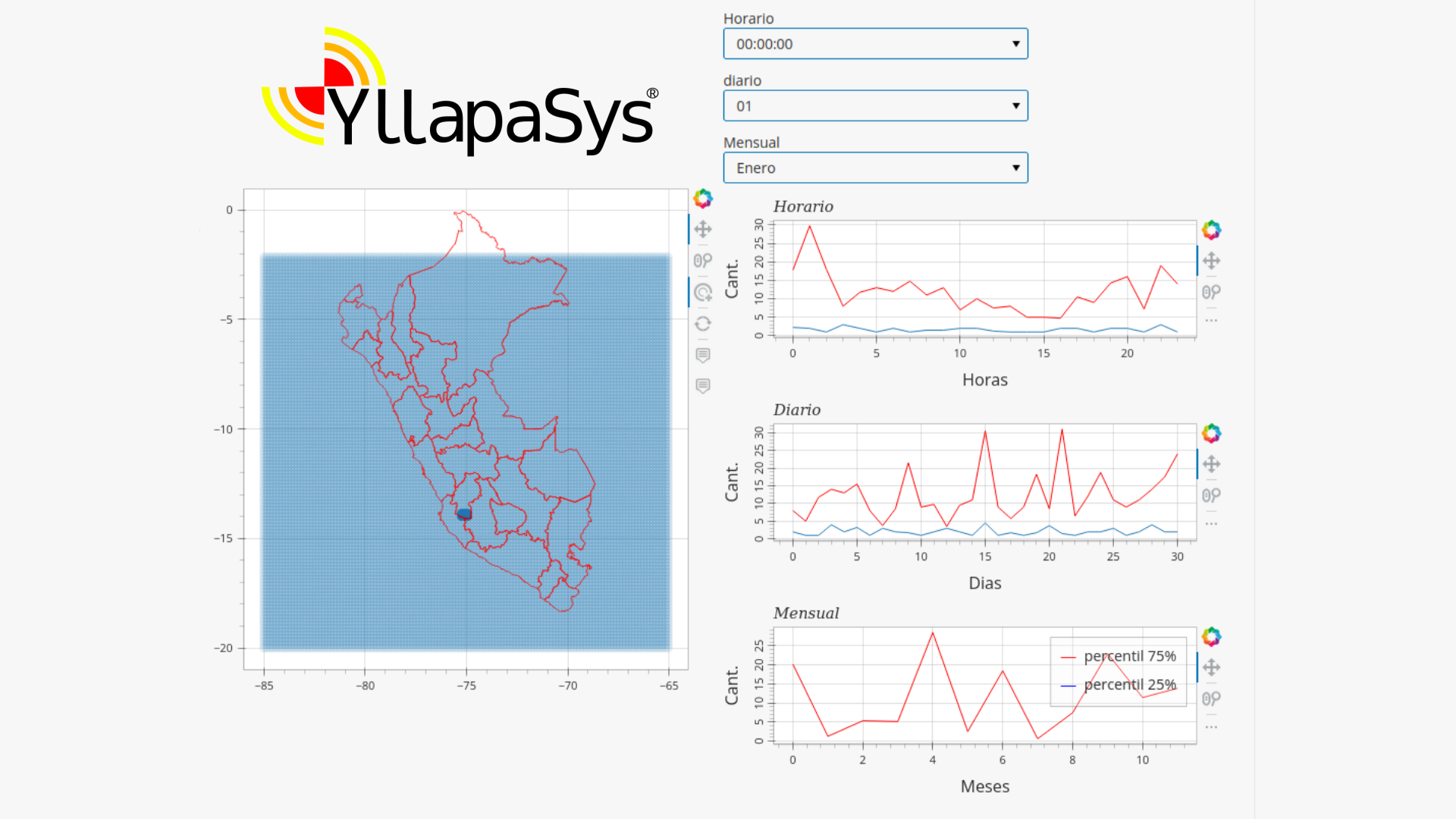Screen dimensions: 1456x819
Task: Open diario dropdown showing 01
Action: [875, 106]
